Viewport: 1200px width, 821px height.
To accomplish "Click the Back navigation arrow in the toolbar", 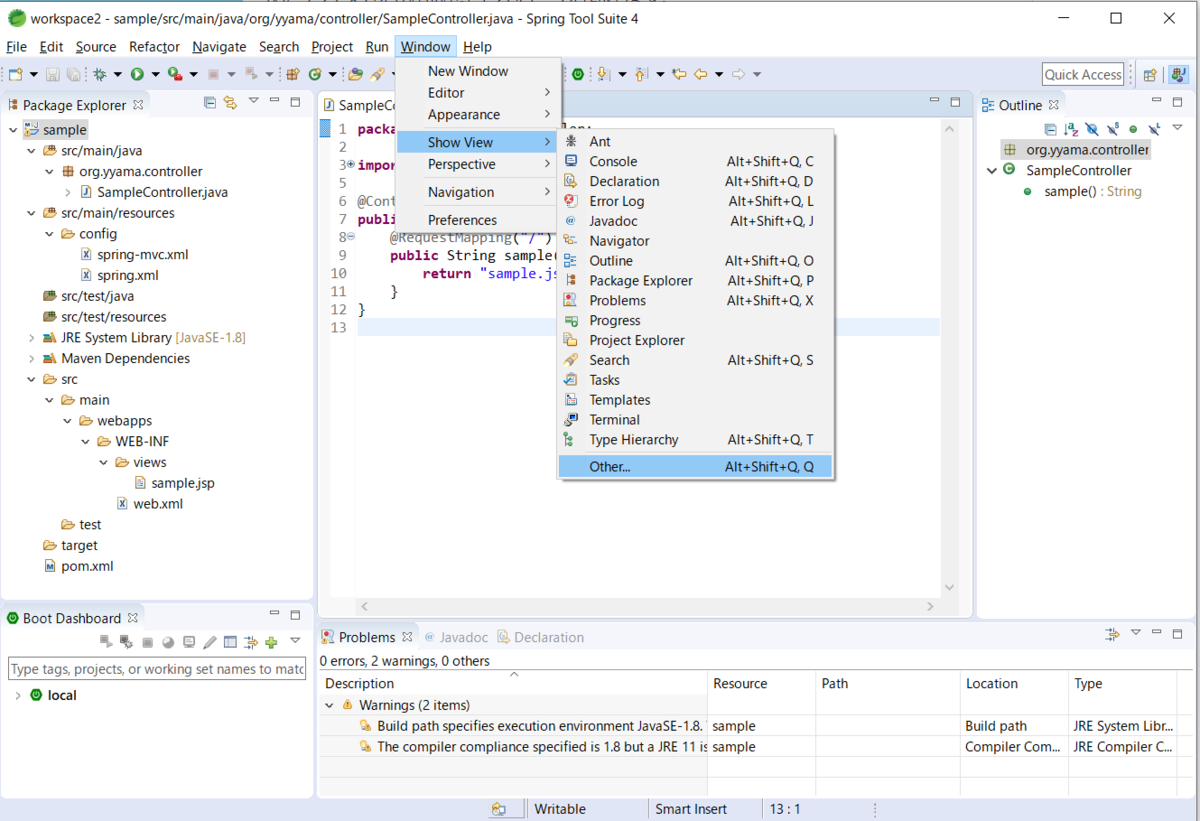I will pos(701,74).
